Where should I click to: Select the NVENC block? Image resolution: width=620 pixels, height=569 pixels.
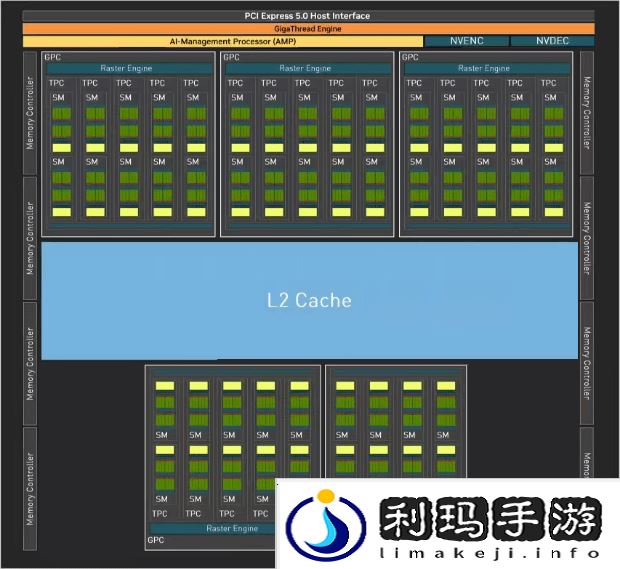tap(467, 41)
